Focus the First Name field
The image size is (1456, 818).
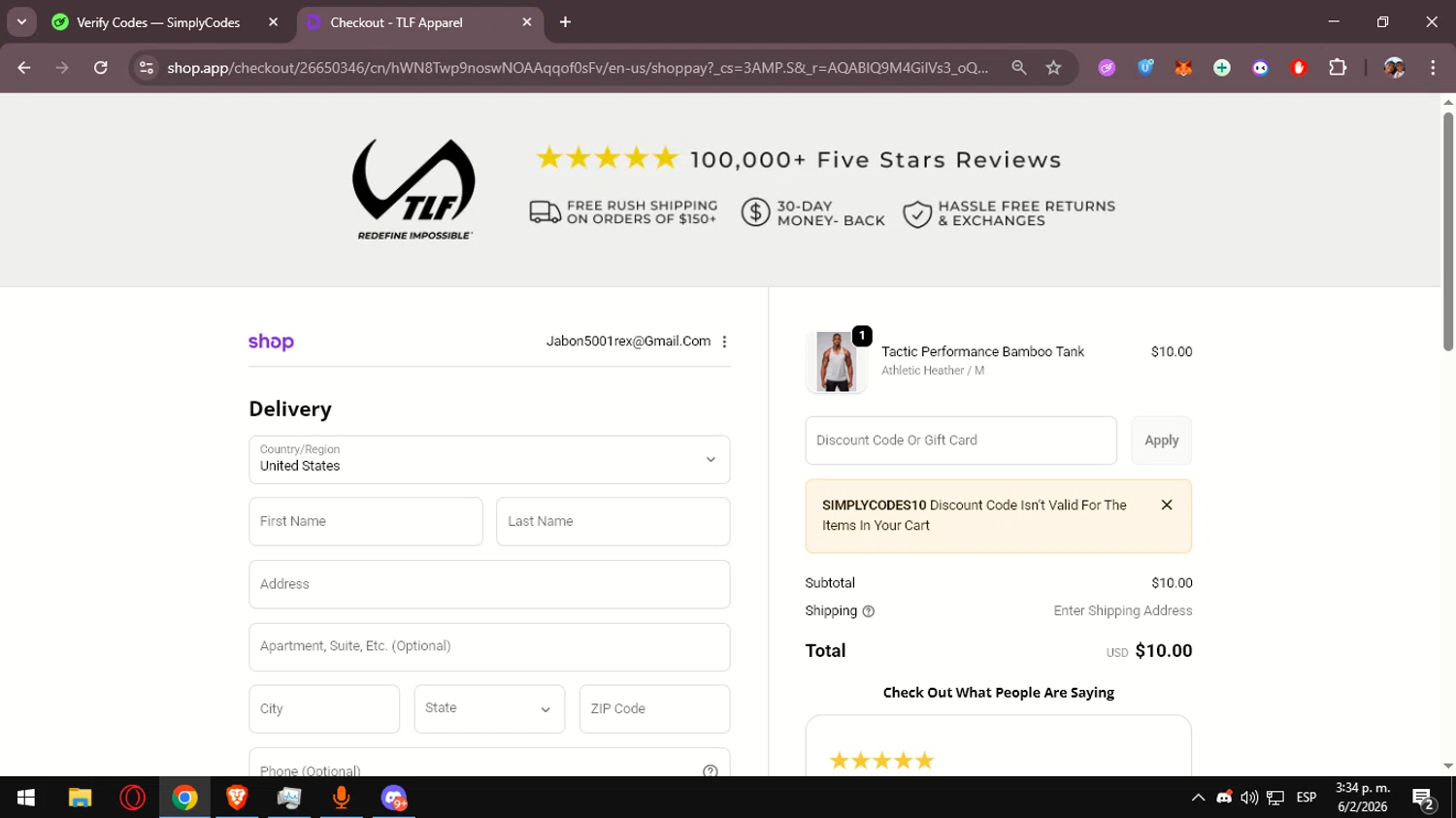click(366, 521)
